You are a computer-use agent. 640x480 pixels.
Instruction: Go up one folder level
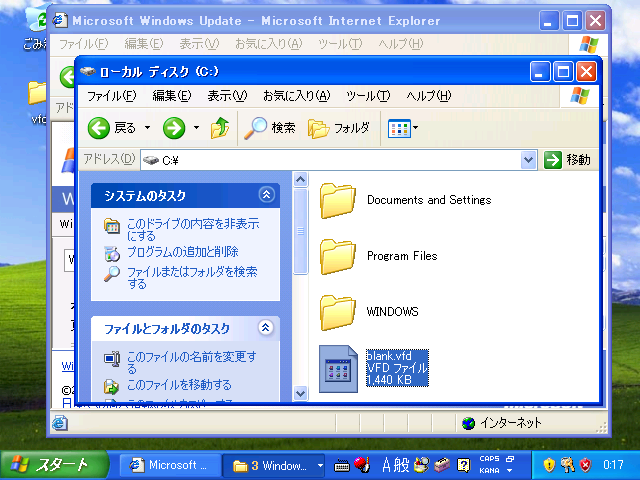tap(220, 128)
